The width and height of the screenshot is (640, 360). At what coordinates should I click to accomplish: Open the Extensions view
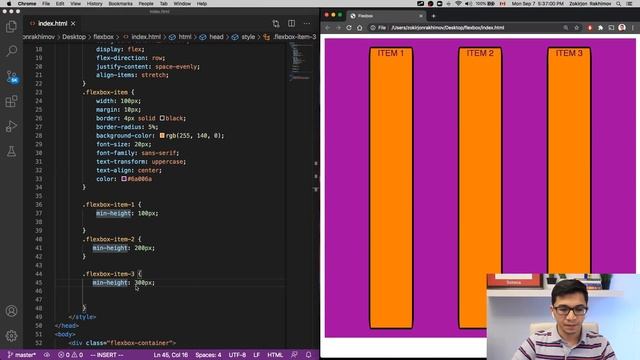(x=11, y=101)
